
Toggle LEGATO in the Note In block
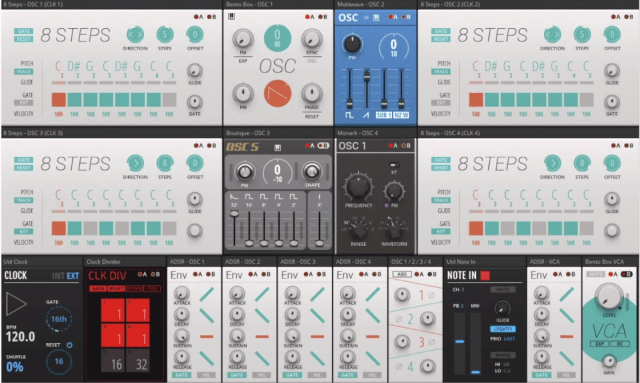[x=502, y=329]
